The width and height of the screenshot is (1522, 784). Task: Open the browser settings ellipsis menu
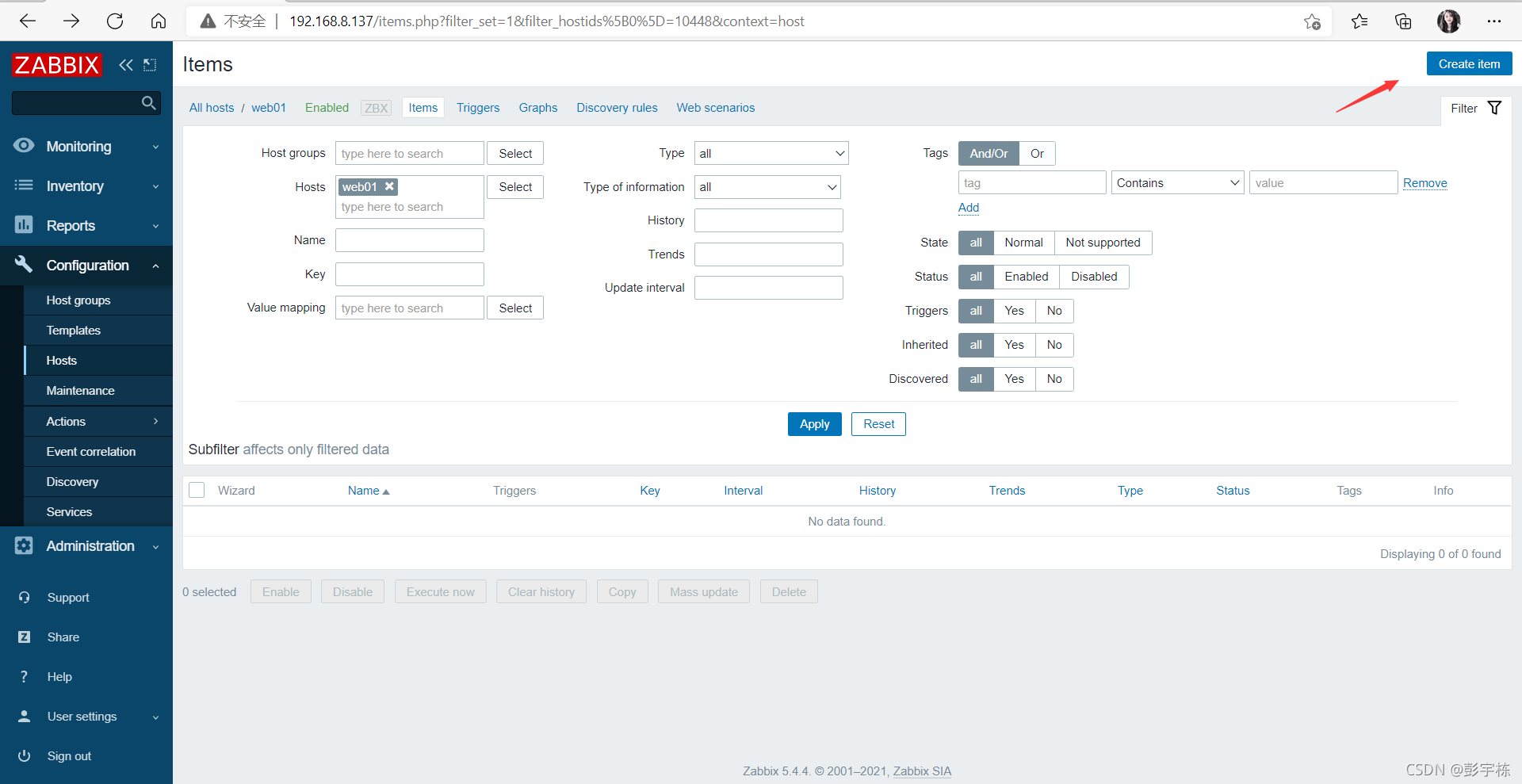tap(1494, 21)
